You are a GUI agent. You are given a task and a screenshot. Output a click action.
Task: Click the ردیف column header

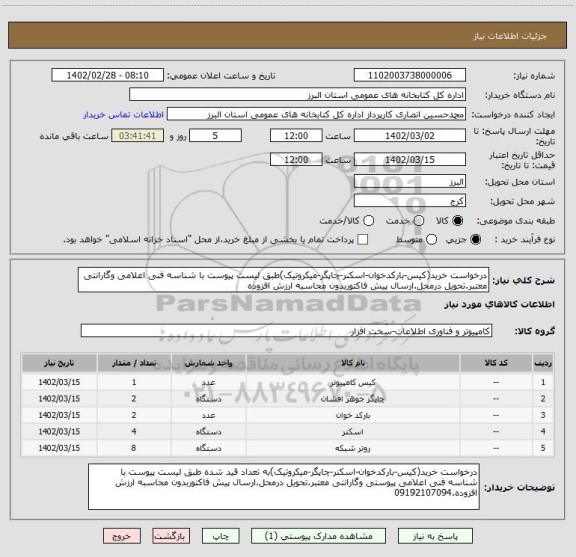coord(543,363)
